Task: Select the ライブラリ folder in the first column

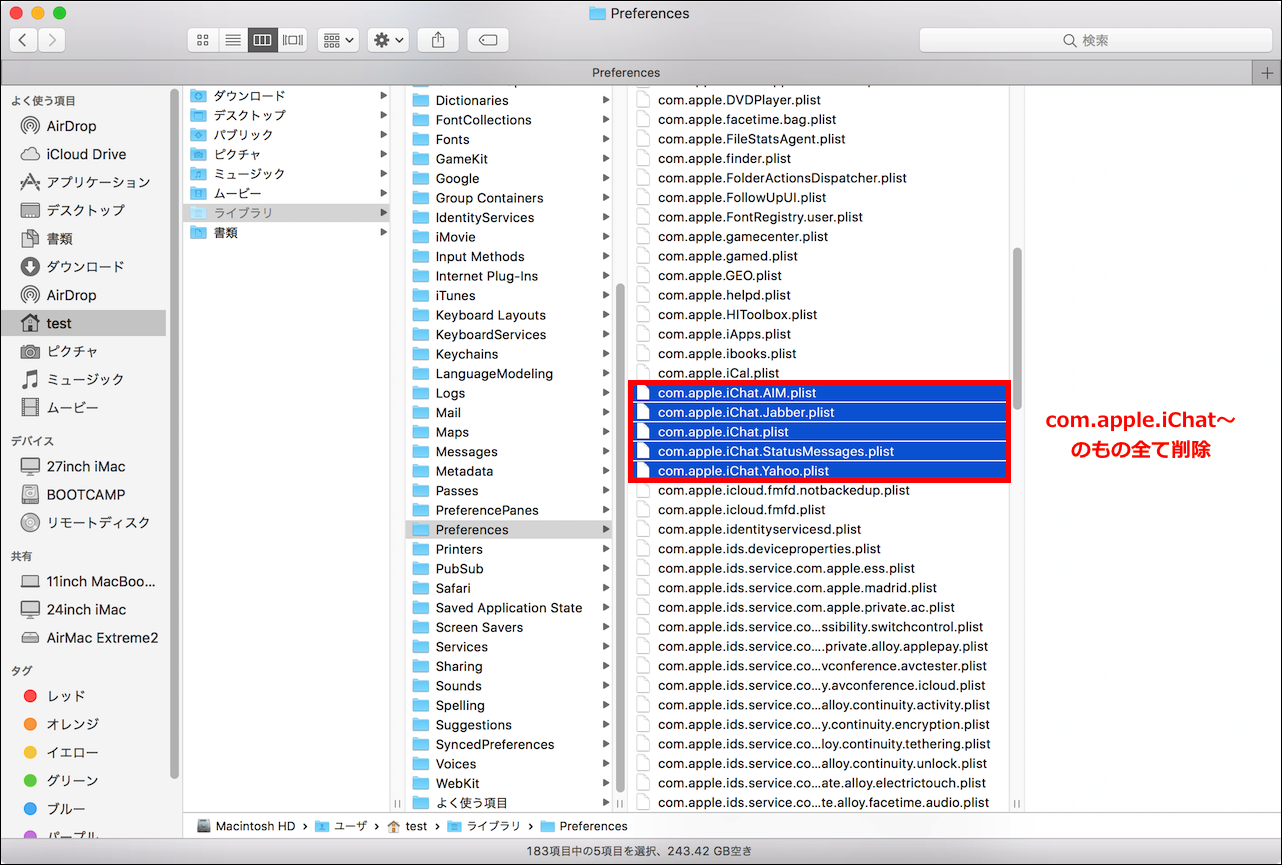Action: click(x=287, y=213)
